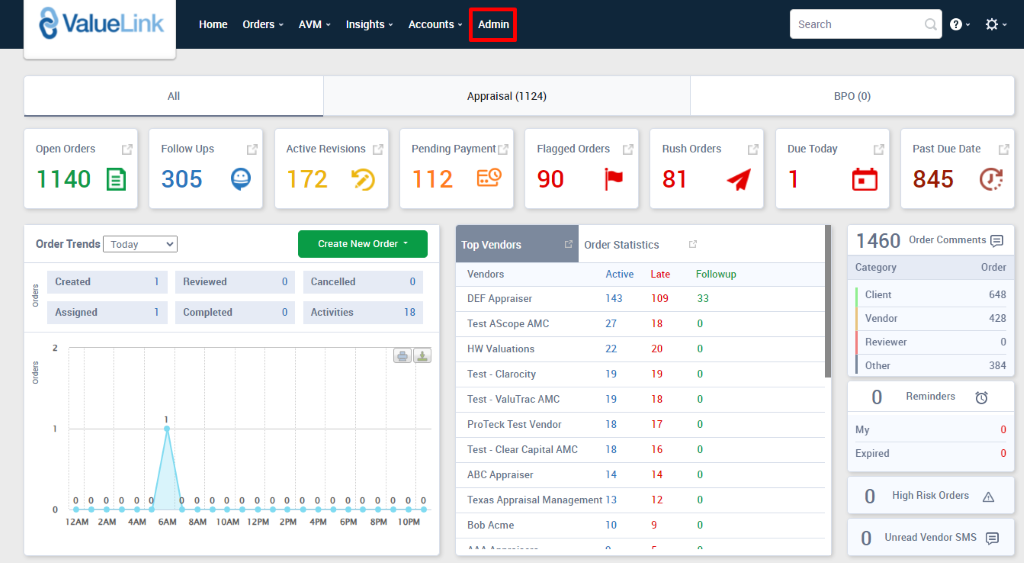Click the High Risk Orders warning icon
Screen dimensions: 1024x563
click(x=989, y=496)
